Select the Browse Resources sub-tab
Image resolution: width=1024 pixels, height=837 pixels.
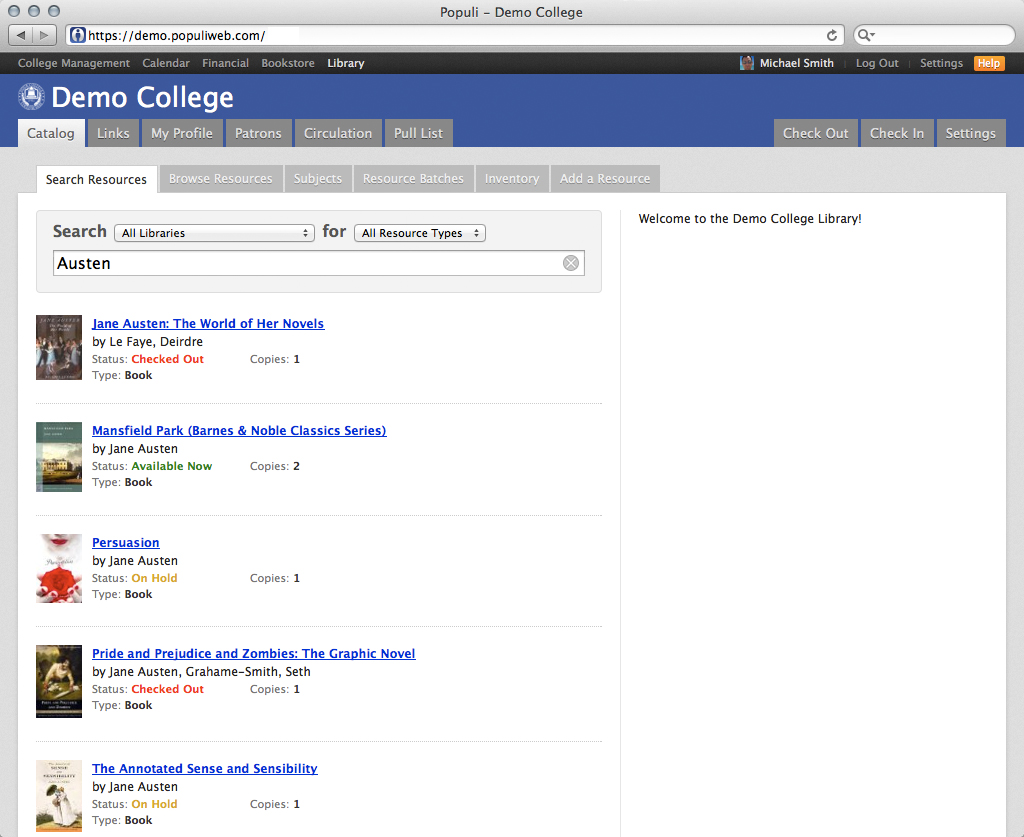[x=221, y=179]
